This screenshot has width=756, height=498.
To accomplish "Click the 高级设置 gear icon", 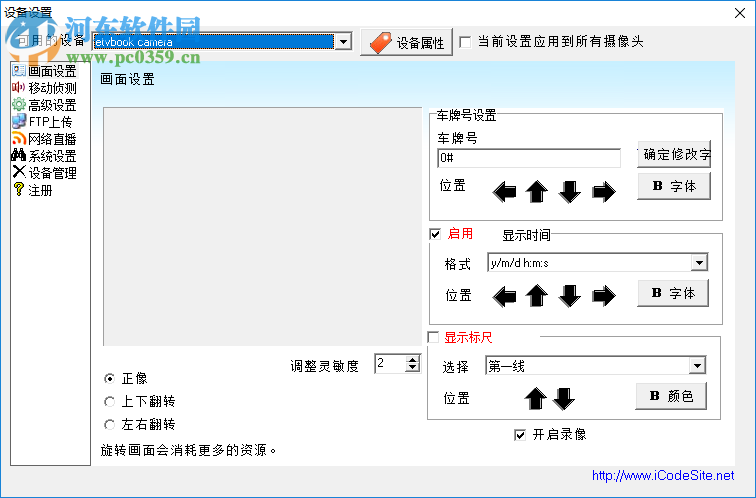I will point(19,105).
